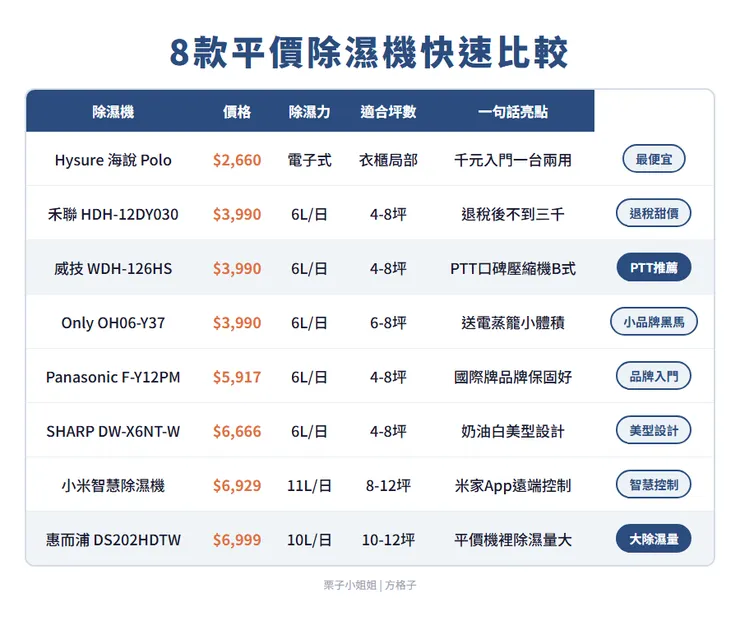Click the 栗子小姐姐 | 方格子 credit

pyautogui.click(x=370, y=585)
